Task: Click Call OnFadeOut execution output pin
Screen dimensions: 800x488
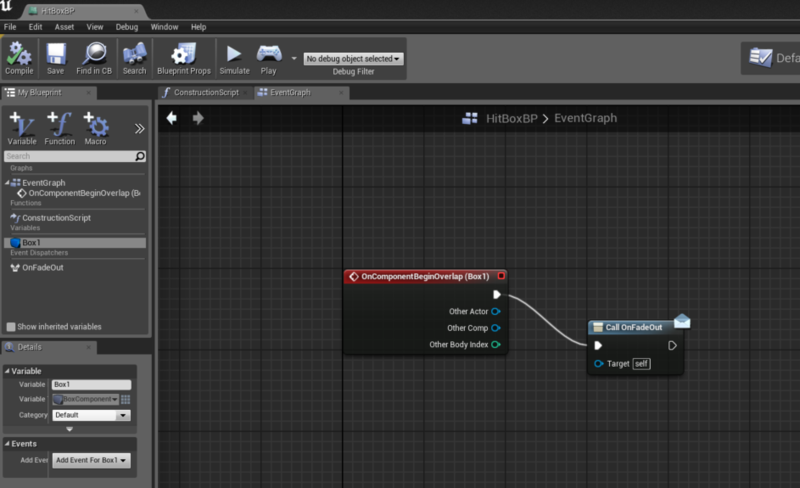Action: [672, 346]
